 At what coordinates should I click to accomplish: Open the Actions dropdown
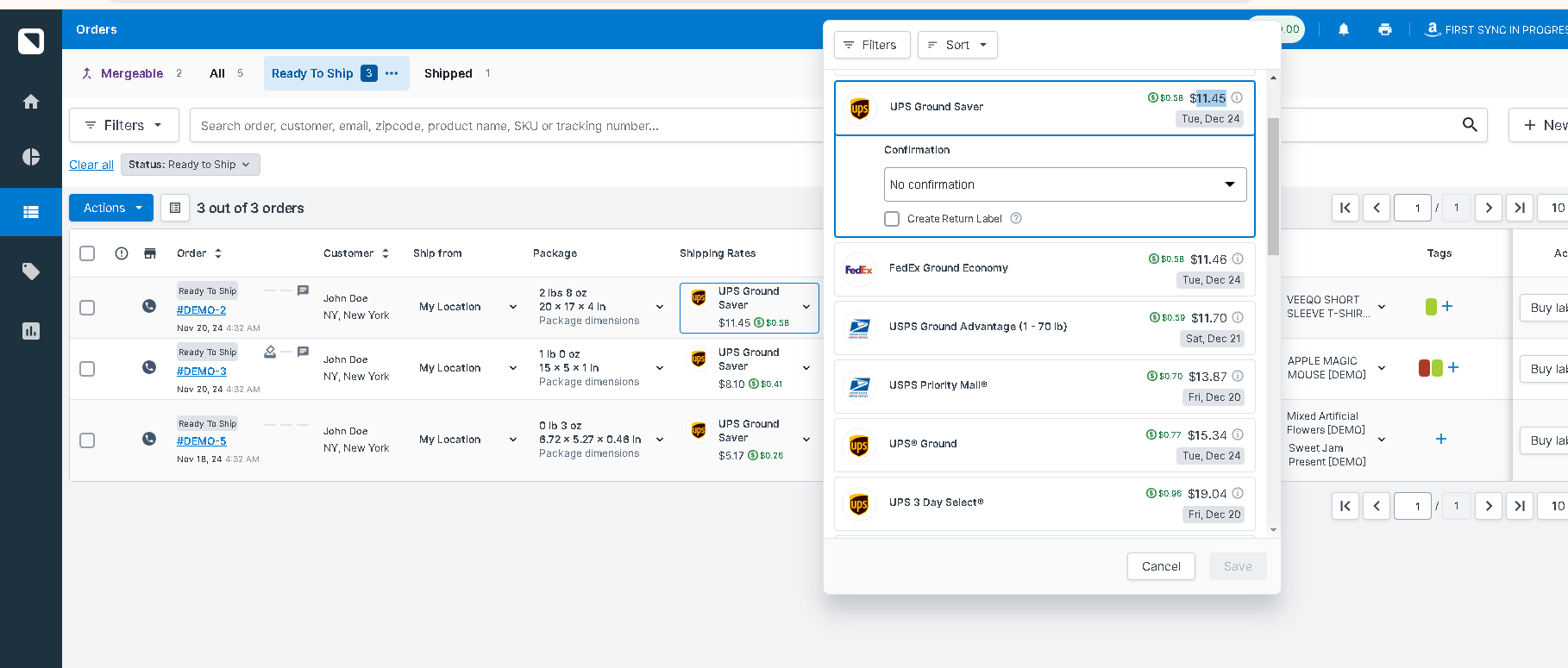[111, 208]
